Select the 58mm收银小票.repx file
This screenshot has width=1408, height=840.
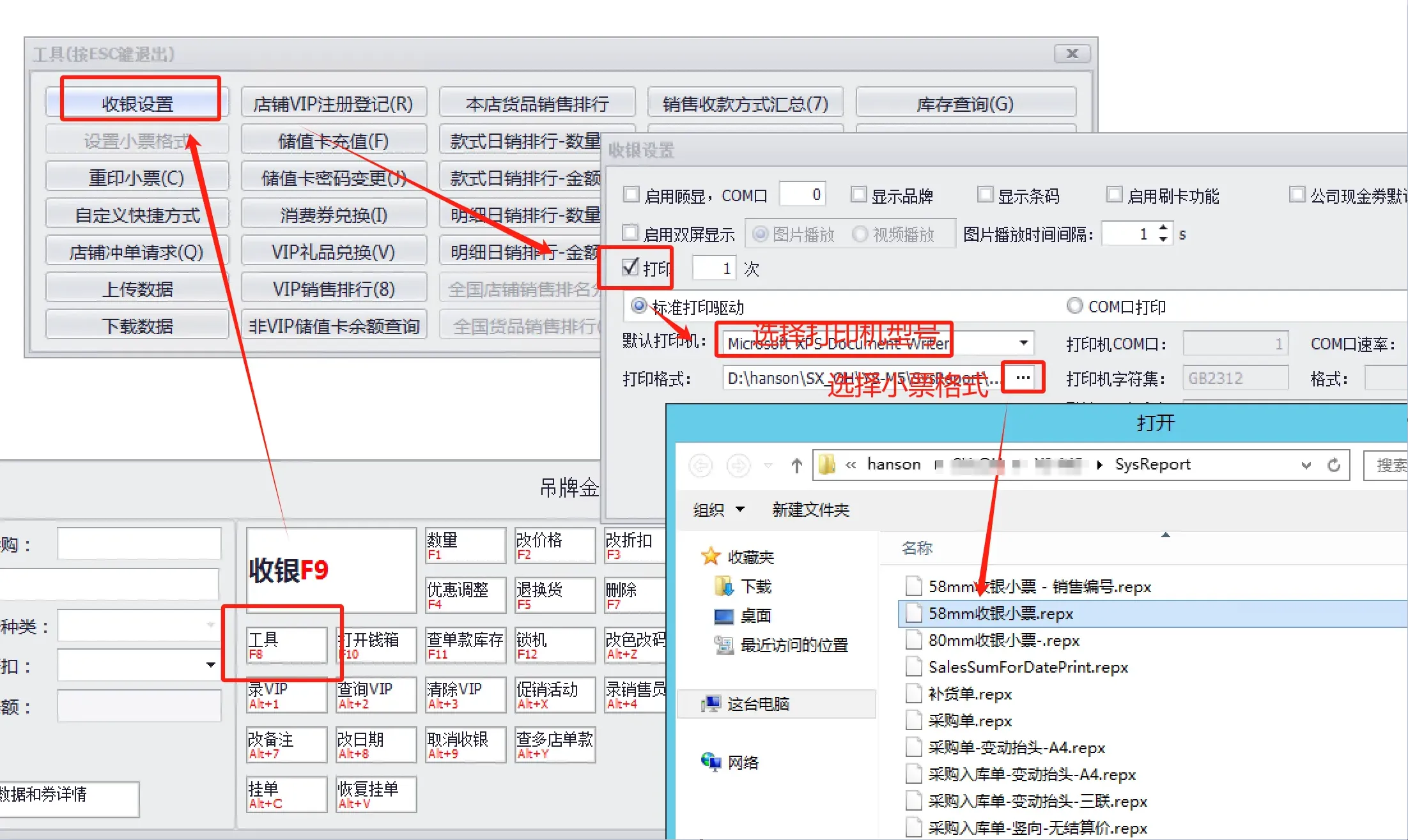(x=1000, y=613)
